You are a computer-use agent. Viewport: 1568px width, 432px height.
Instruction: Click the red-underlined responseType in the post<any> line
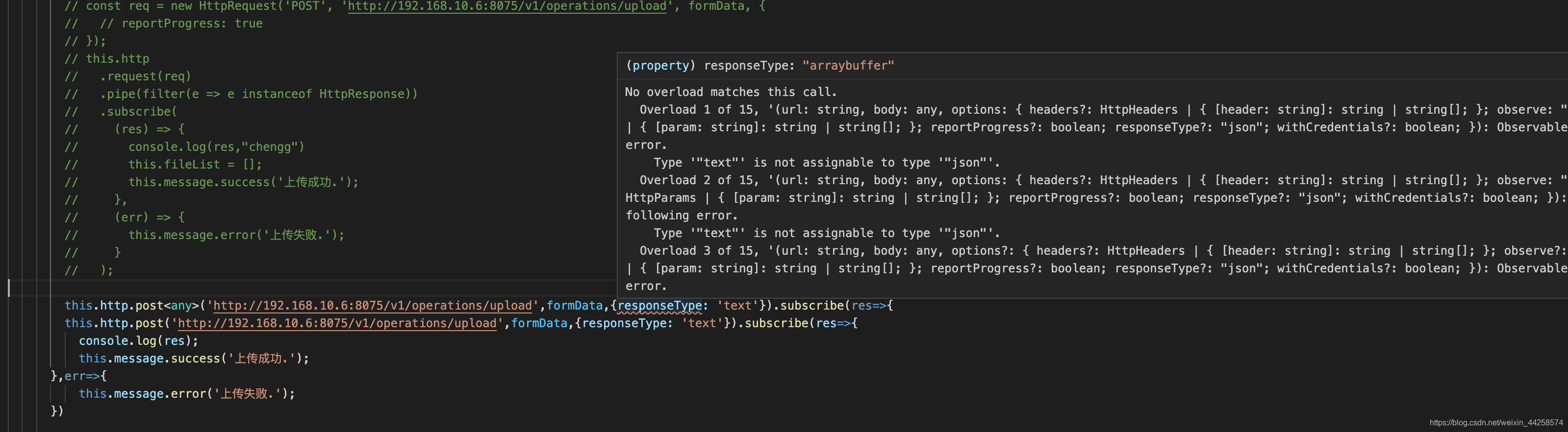pyautogui.click(x=660, y=306)
